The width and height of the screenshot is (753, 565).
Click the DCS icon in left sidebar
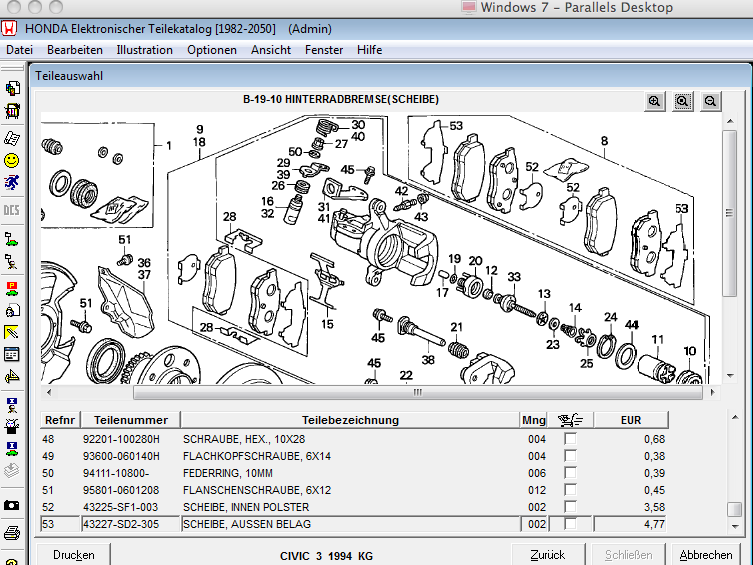point(12,210)
